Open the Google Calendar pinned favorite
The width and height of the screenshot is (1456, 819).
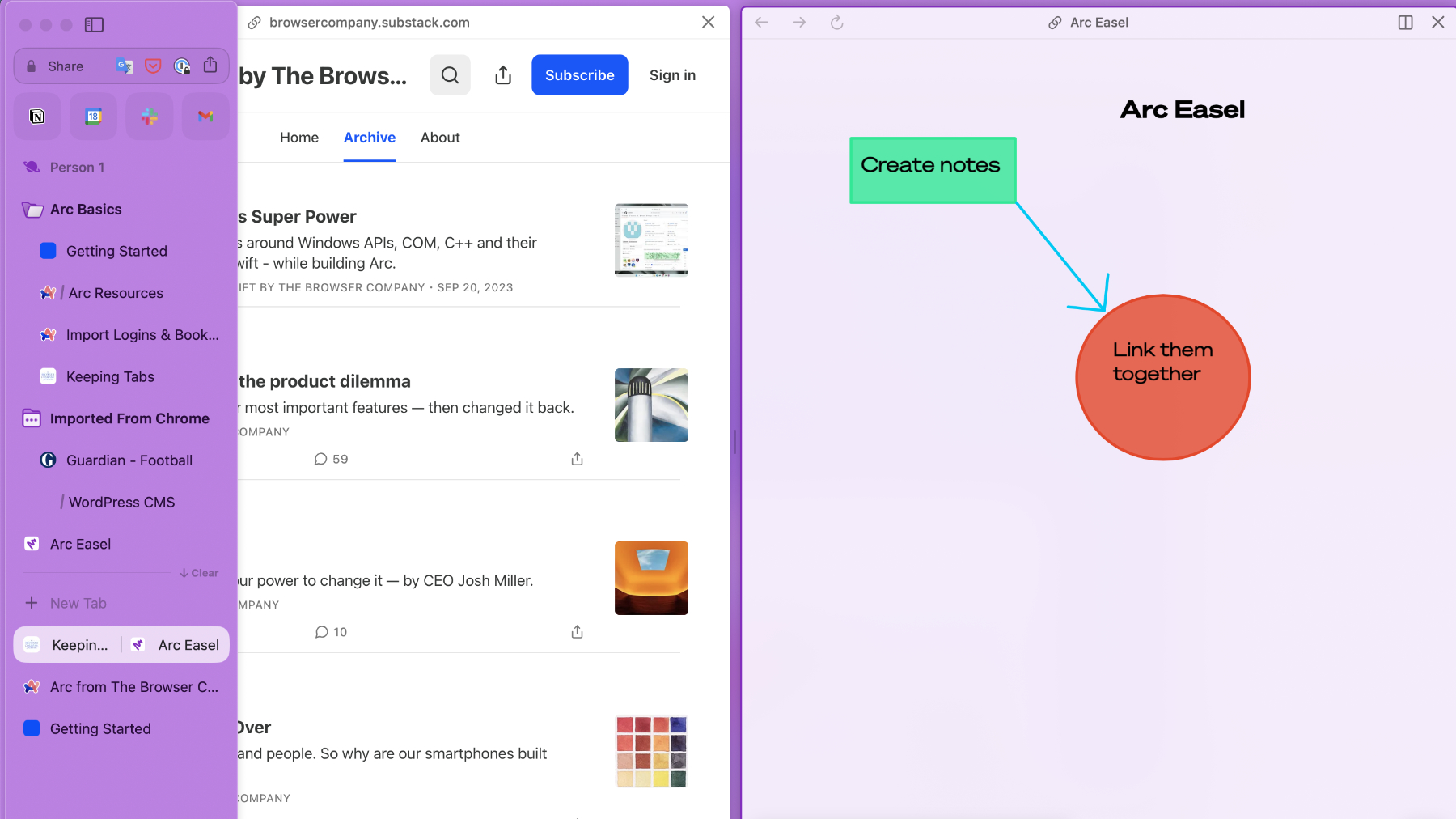93,117
